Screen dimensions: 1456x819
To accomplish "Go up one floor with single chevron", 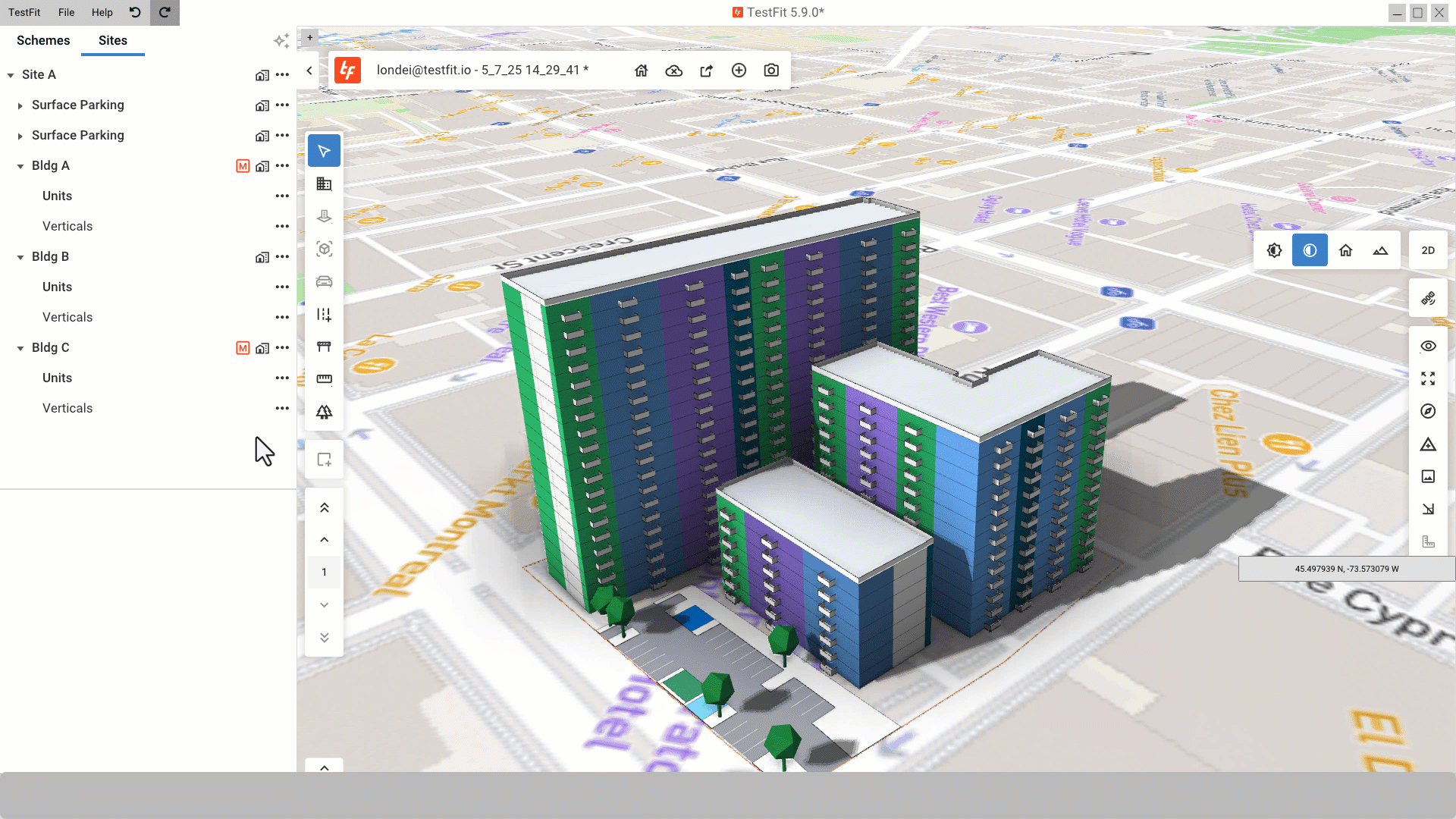I will point(324,540).
